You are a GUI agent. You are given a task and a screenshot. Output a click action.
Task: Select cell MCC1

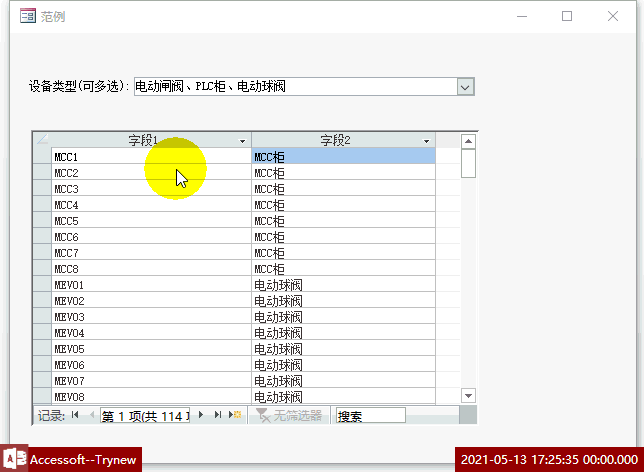(151, 157)
